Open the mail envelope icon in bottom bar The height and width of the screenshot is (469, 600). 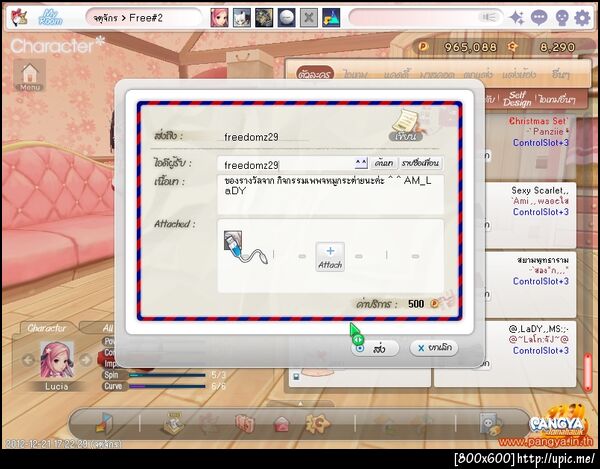coord(281,424)
